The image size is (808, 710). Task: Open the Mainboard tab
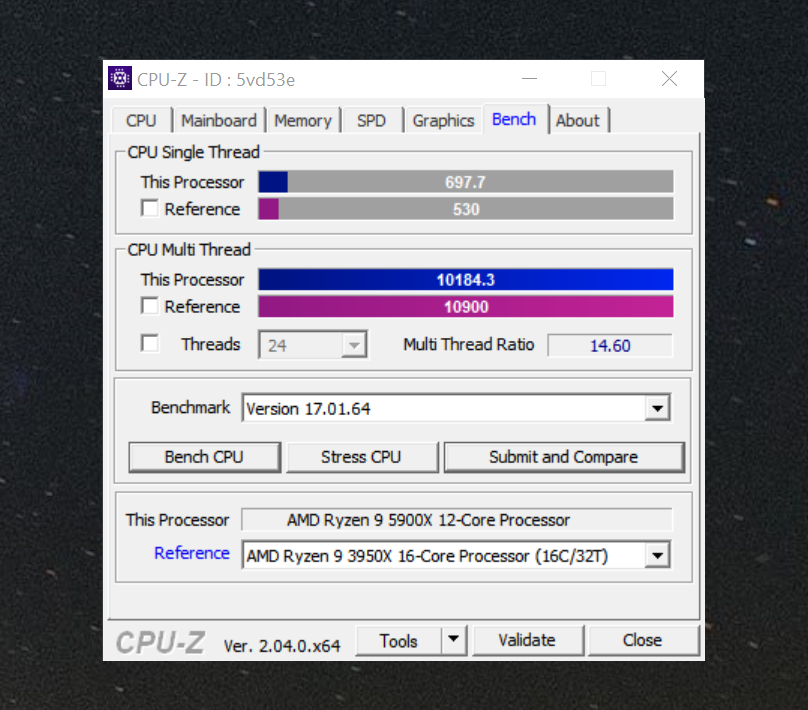[x=219, y=121]
